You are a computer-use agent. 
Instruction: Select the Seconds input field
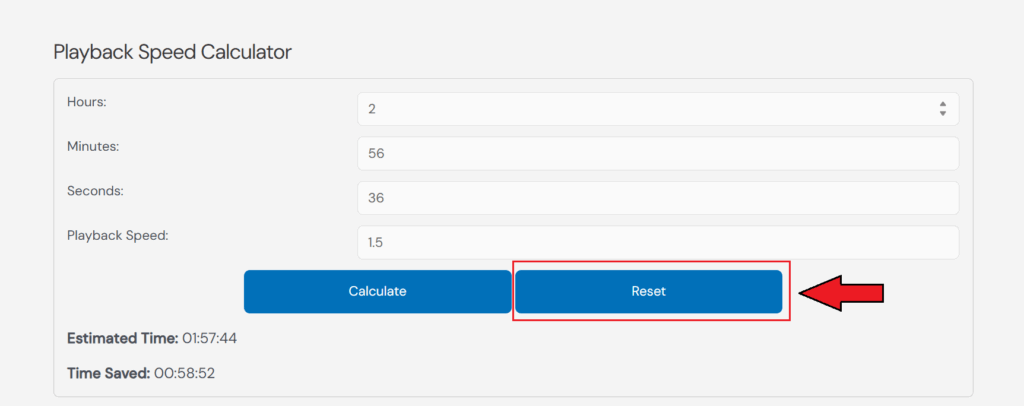[657, 198]
